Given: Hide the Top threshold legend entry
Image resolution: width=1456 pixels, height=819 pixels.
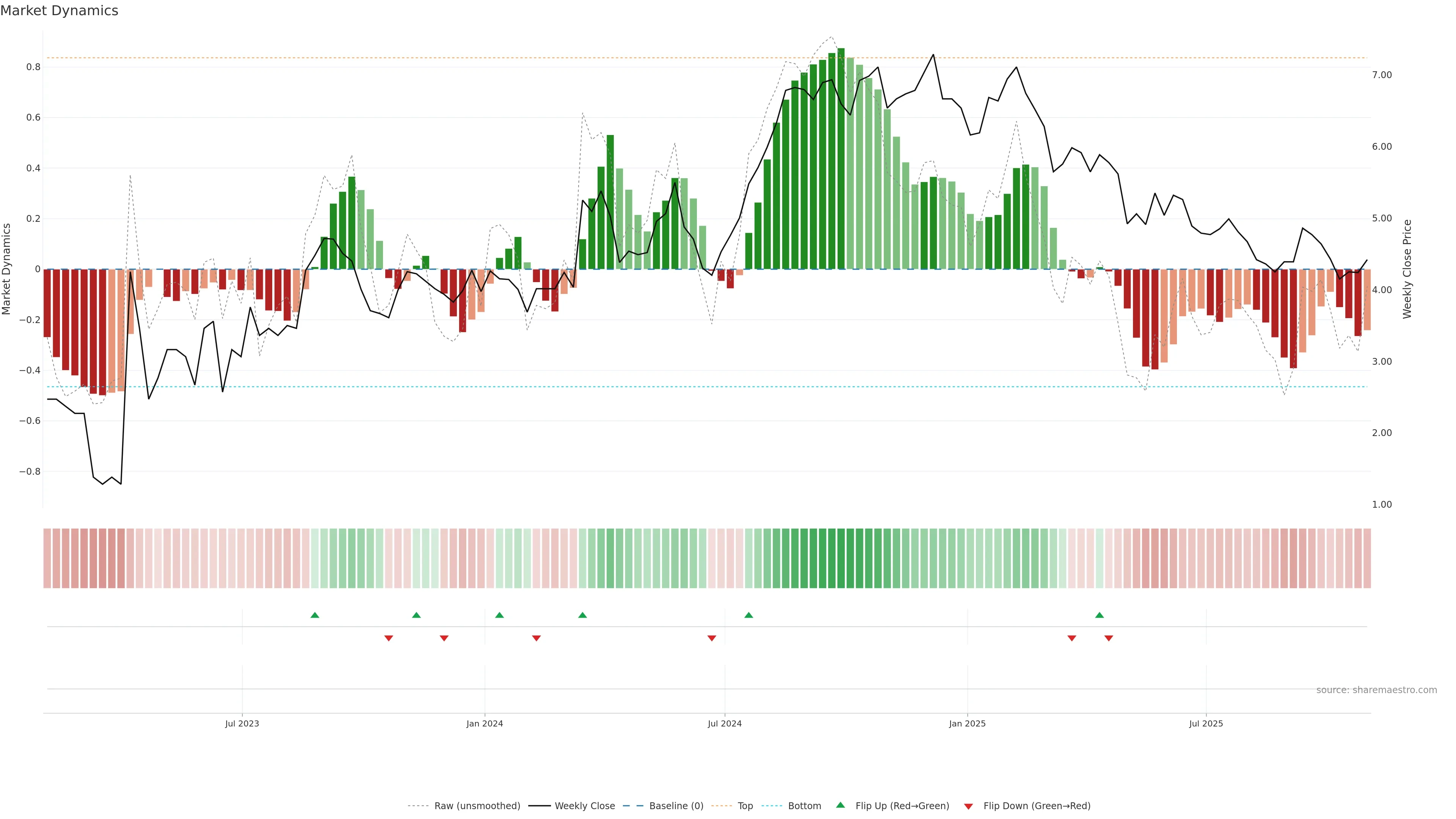Looking at the screenshot, I should pyautogui.click(x=745, y=806).
